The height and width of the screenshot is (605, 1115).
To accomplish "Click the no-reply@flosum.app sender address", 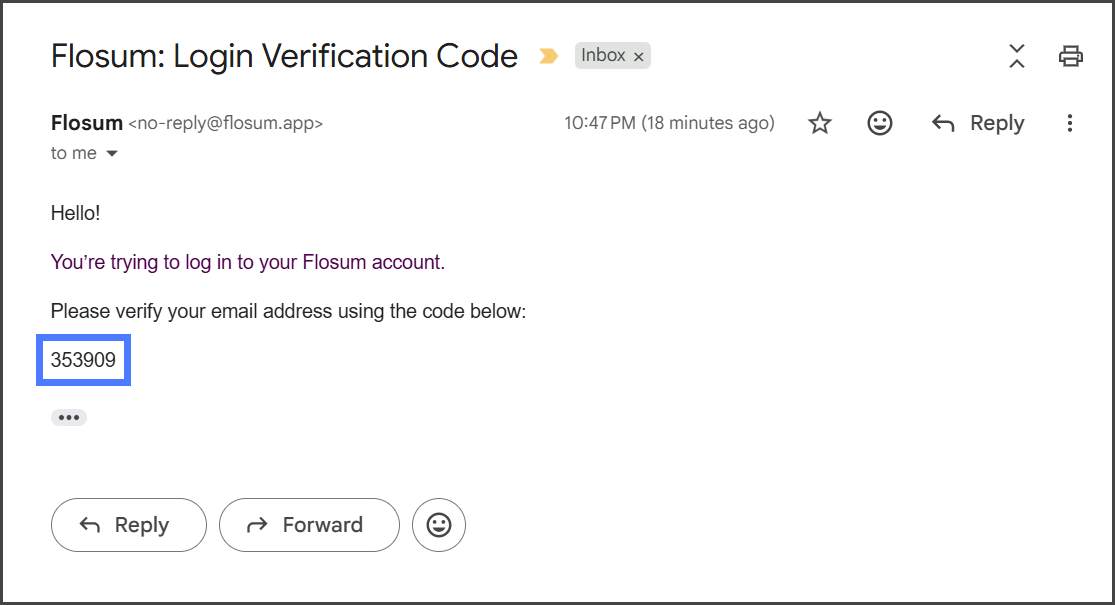I will click(226, 123).
